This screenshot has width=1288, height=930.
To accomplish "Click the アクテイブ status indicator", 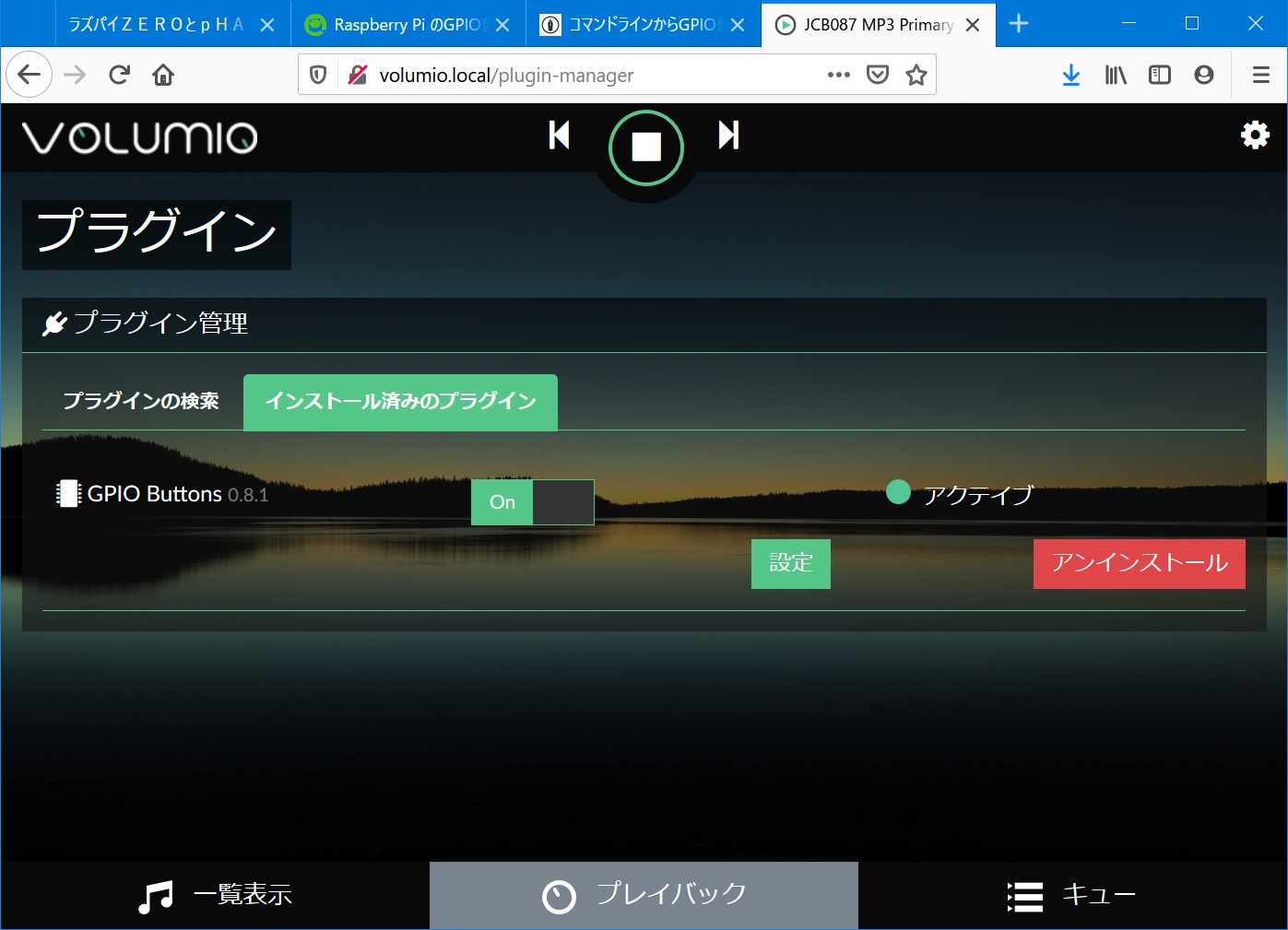I will [x=897, y=492].
